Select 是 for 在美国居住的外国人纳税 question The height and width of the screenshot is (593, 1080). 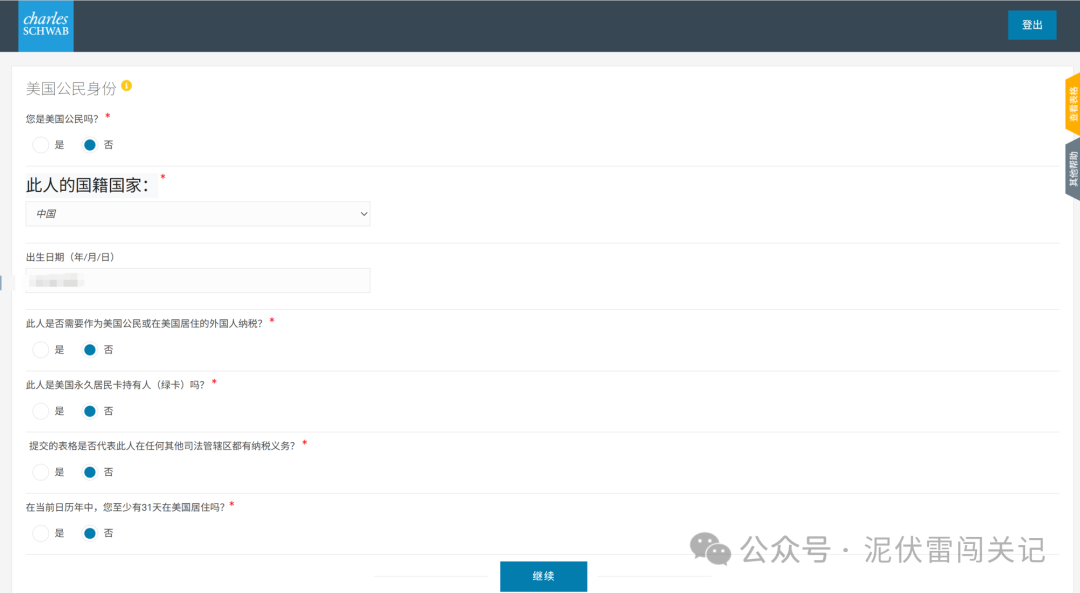point(41,350)
